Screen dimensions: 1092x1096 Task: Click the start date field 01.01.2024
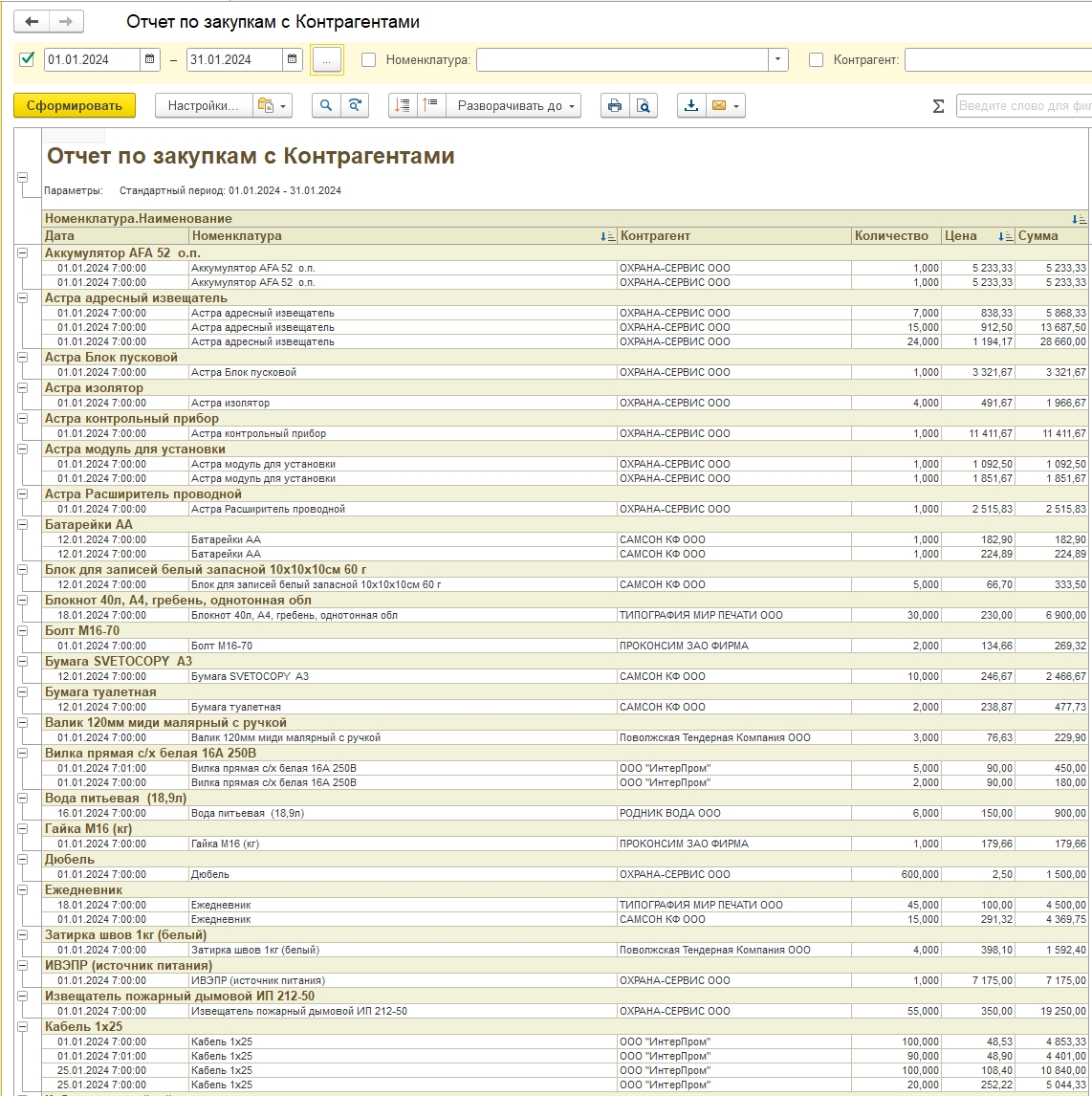(92, 59)
